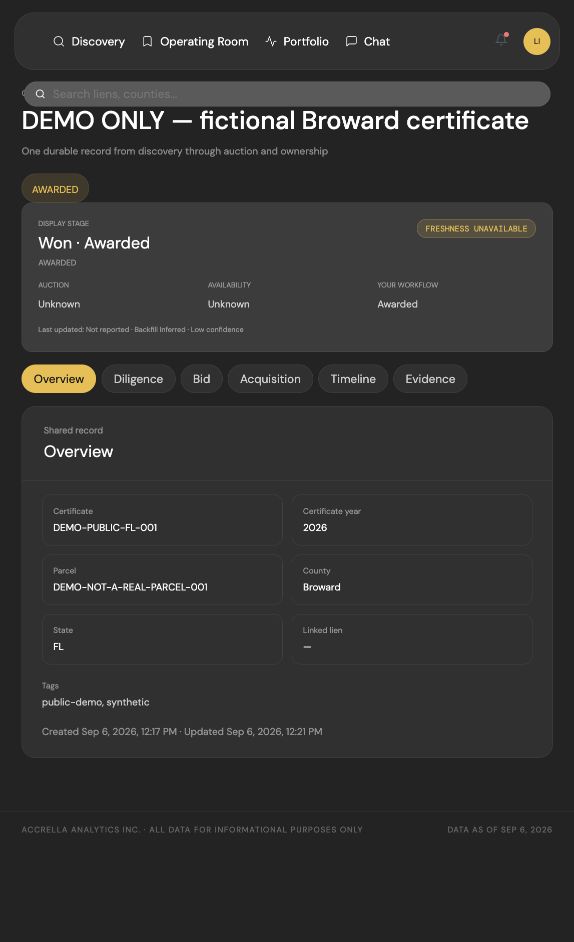The height and width of the screenshot is (942, 574).
Task: Click state value FL
Action: (58, 646)
